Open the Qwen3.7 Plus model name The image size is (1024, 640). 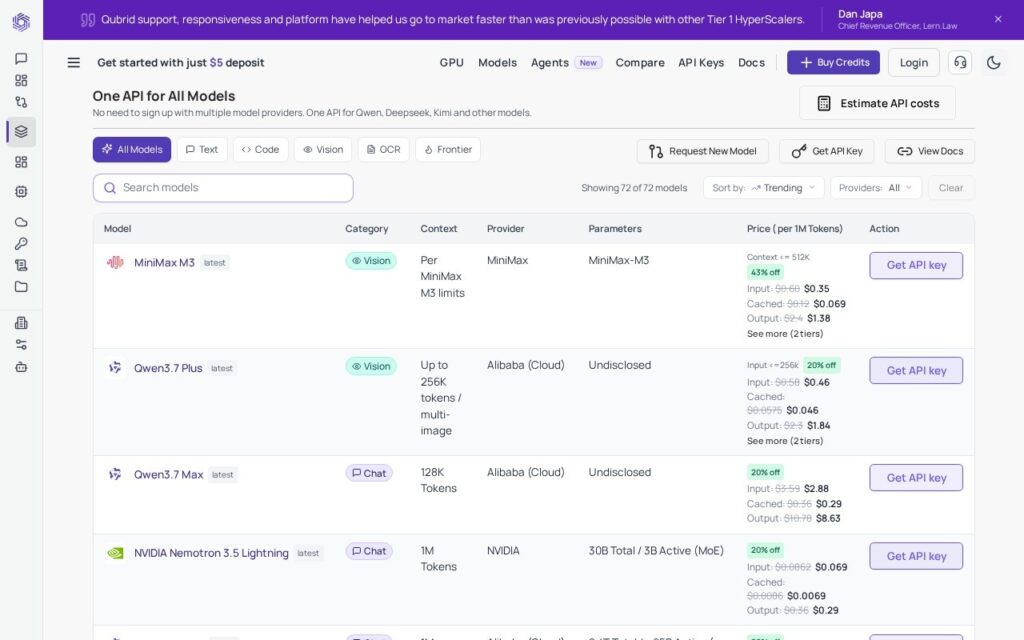tap(168, 368)
